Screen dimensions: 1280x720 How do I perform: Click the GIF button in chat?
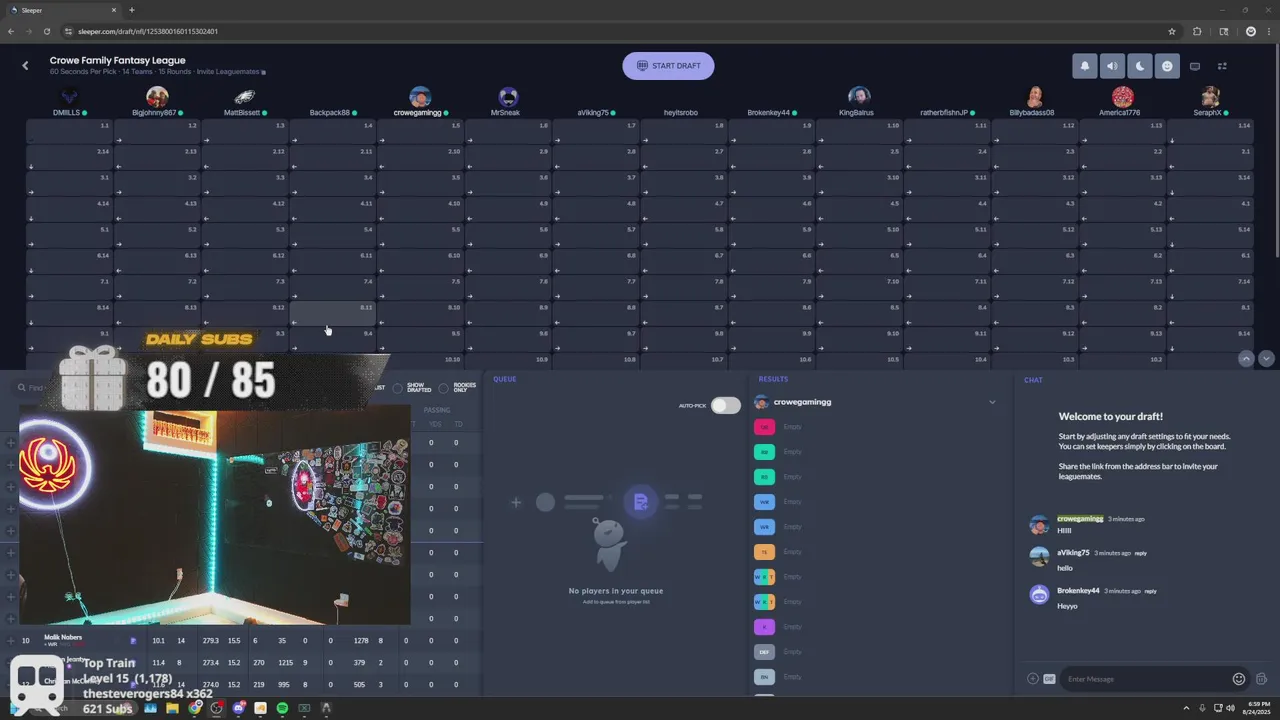point(1049,679)
